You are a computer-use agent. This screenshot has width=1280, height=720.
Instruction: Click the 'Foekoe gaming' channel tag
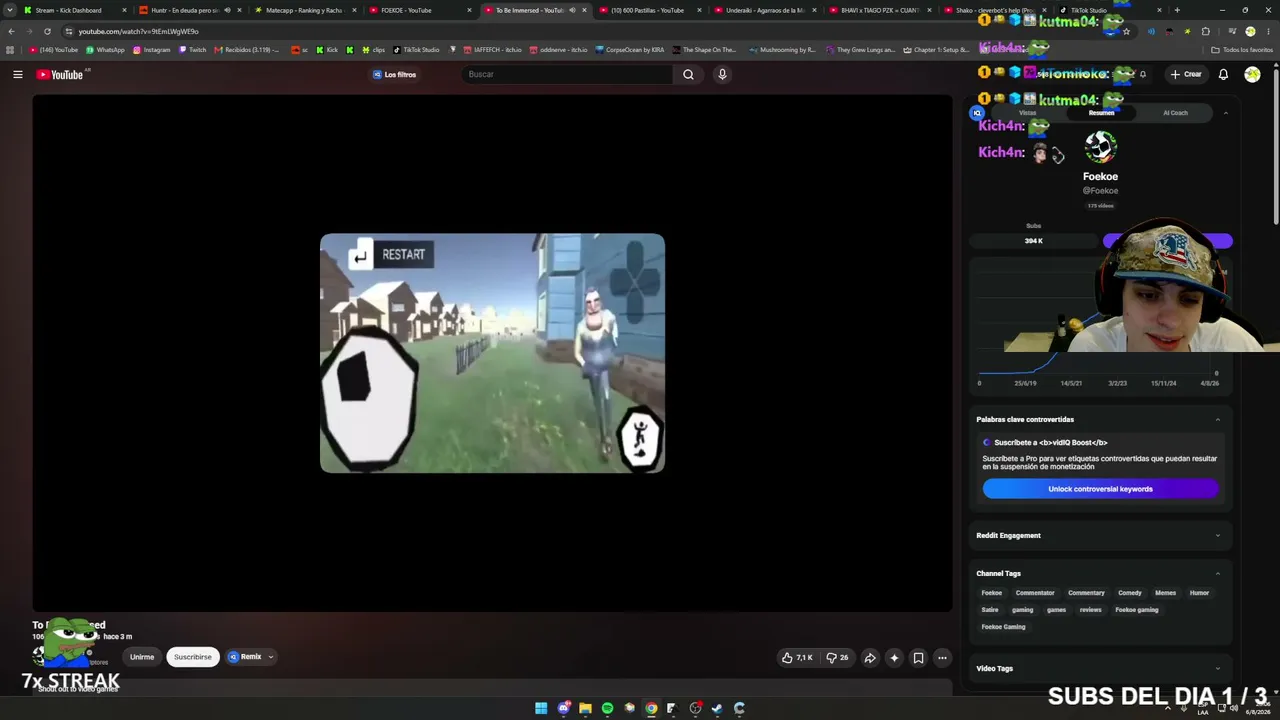(1137, 610)
